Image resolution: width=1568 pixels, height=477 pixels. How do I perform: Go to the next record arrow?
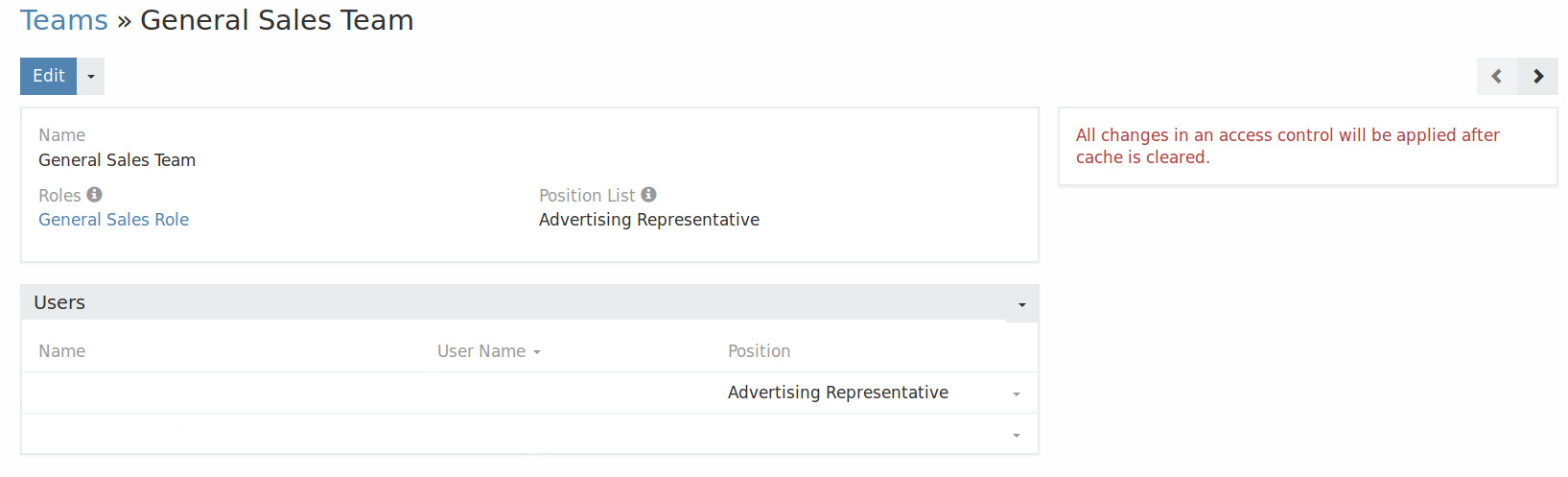[1538, 76]
